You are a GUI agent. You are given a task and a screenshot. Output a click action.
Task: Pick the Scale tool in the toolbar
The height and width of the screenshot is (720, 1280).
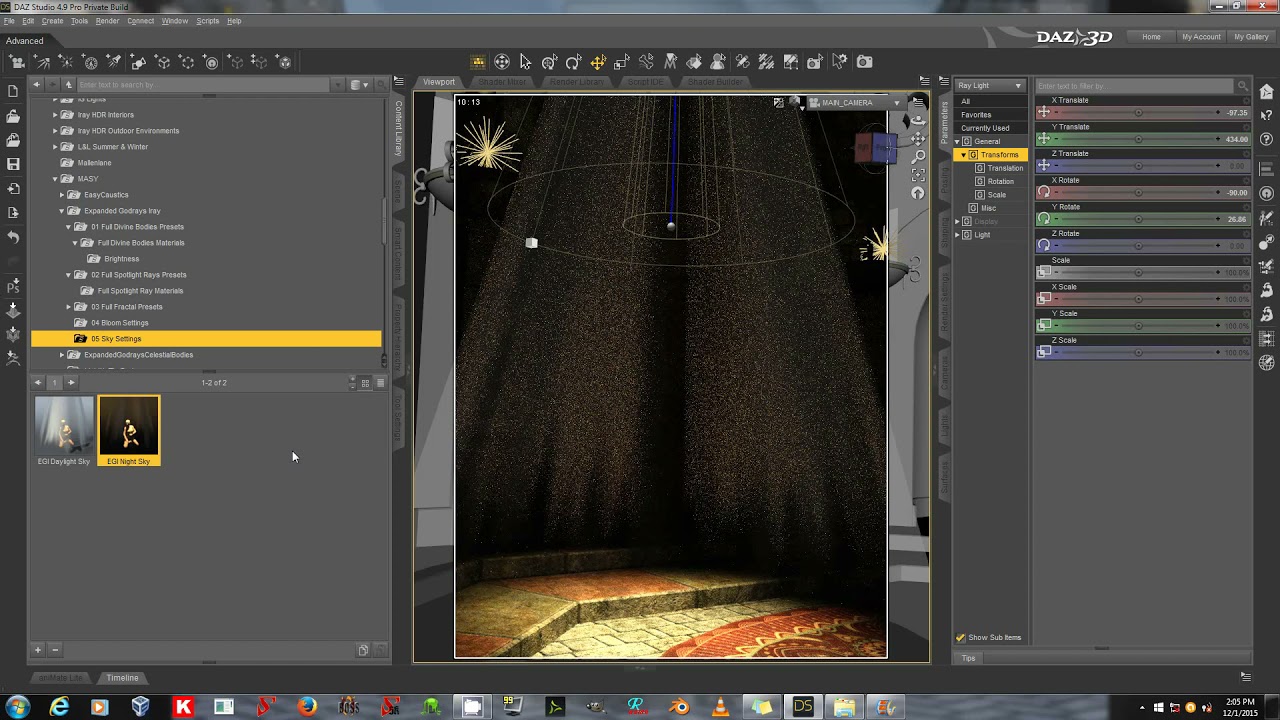[x=622, y=62]
